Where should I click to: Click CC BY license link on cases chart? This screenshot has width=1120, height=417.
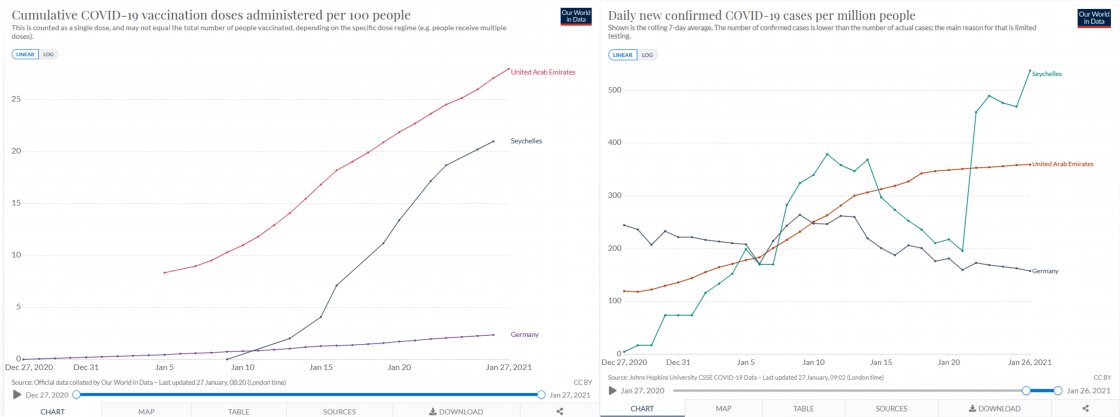click(x=1102, y=378)
